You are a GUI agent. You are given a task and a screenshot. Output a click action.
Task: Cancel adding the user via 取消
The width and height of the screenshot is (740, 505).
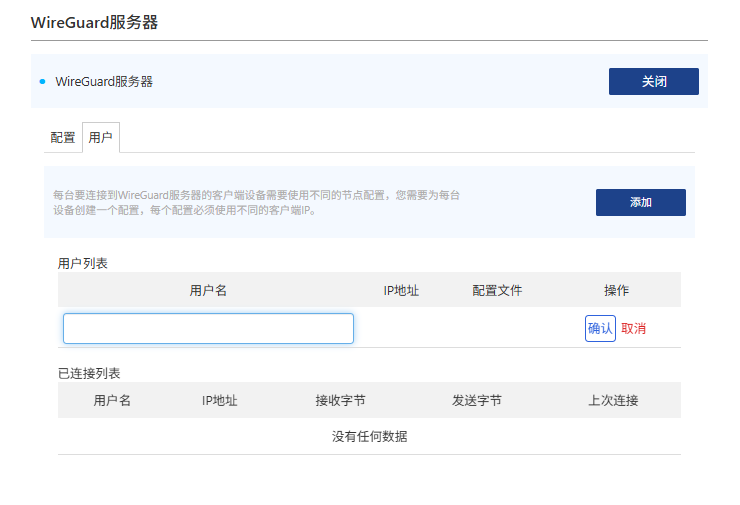click(634, 328)
